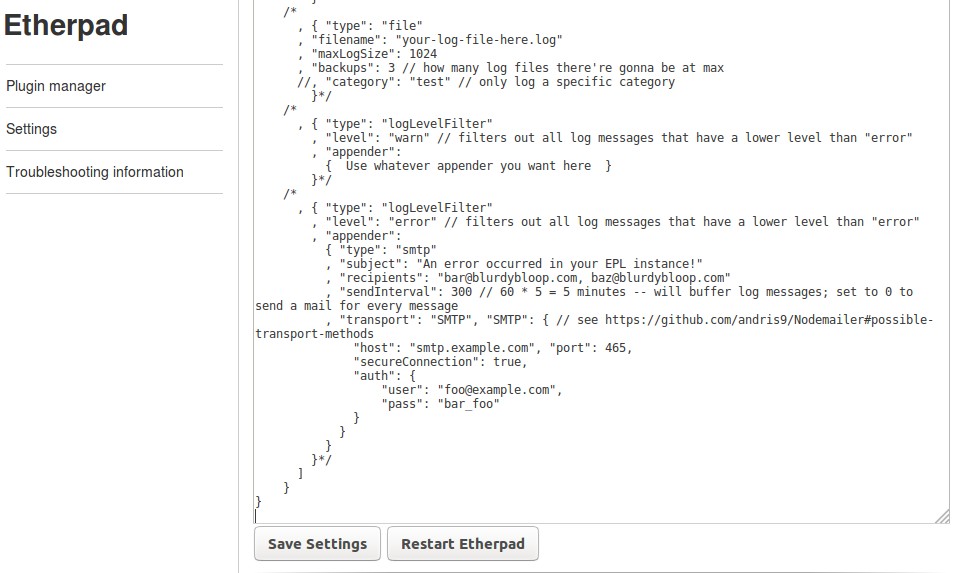Click the "pass": "bar_foo" line

coord(440,404)
